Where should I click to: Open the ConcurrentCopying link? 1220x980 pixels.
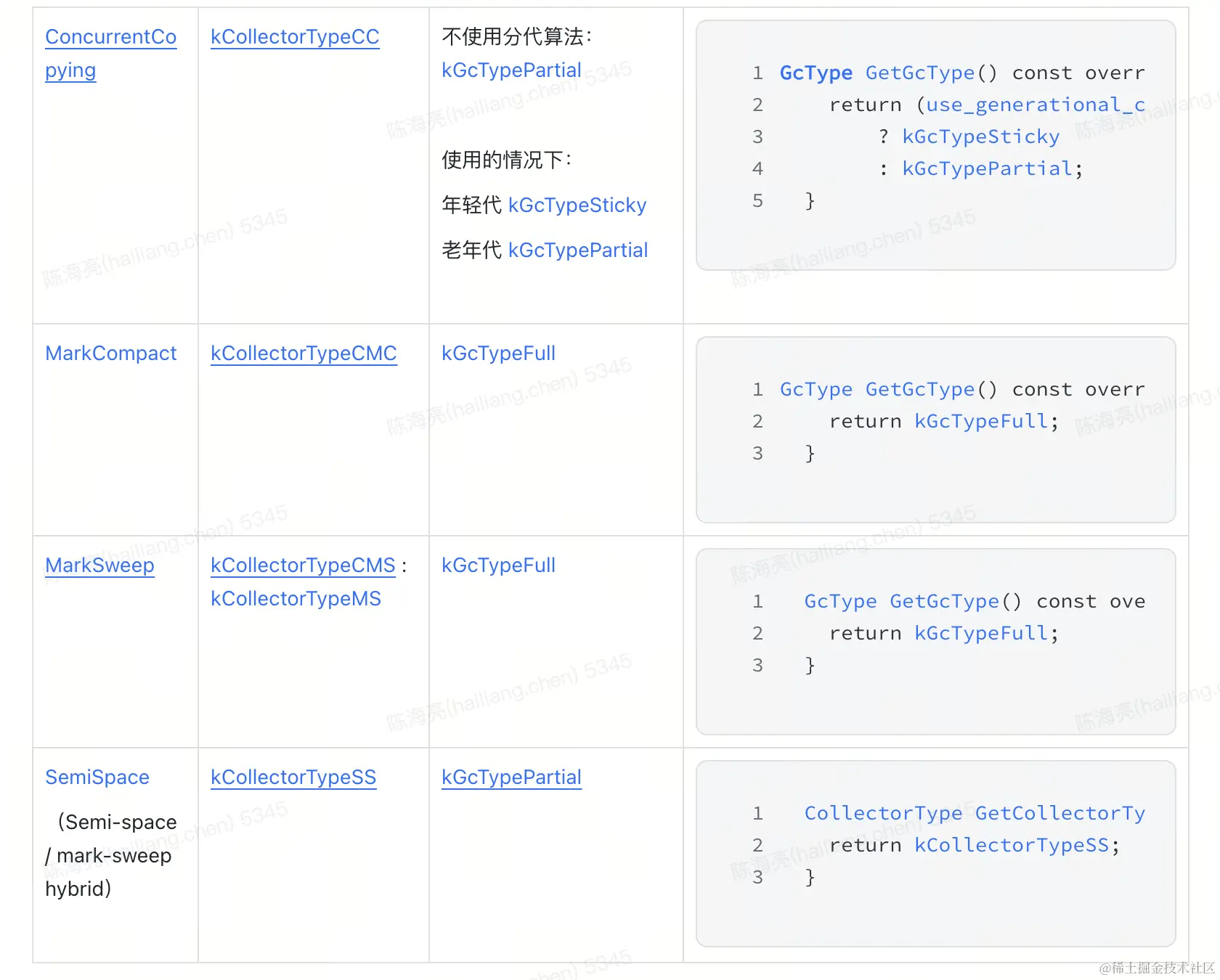point(110,53)
